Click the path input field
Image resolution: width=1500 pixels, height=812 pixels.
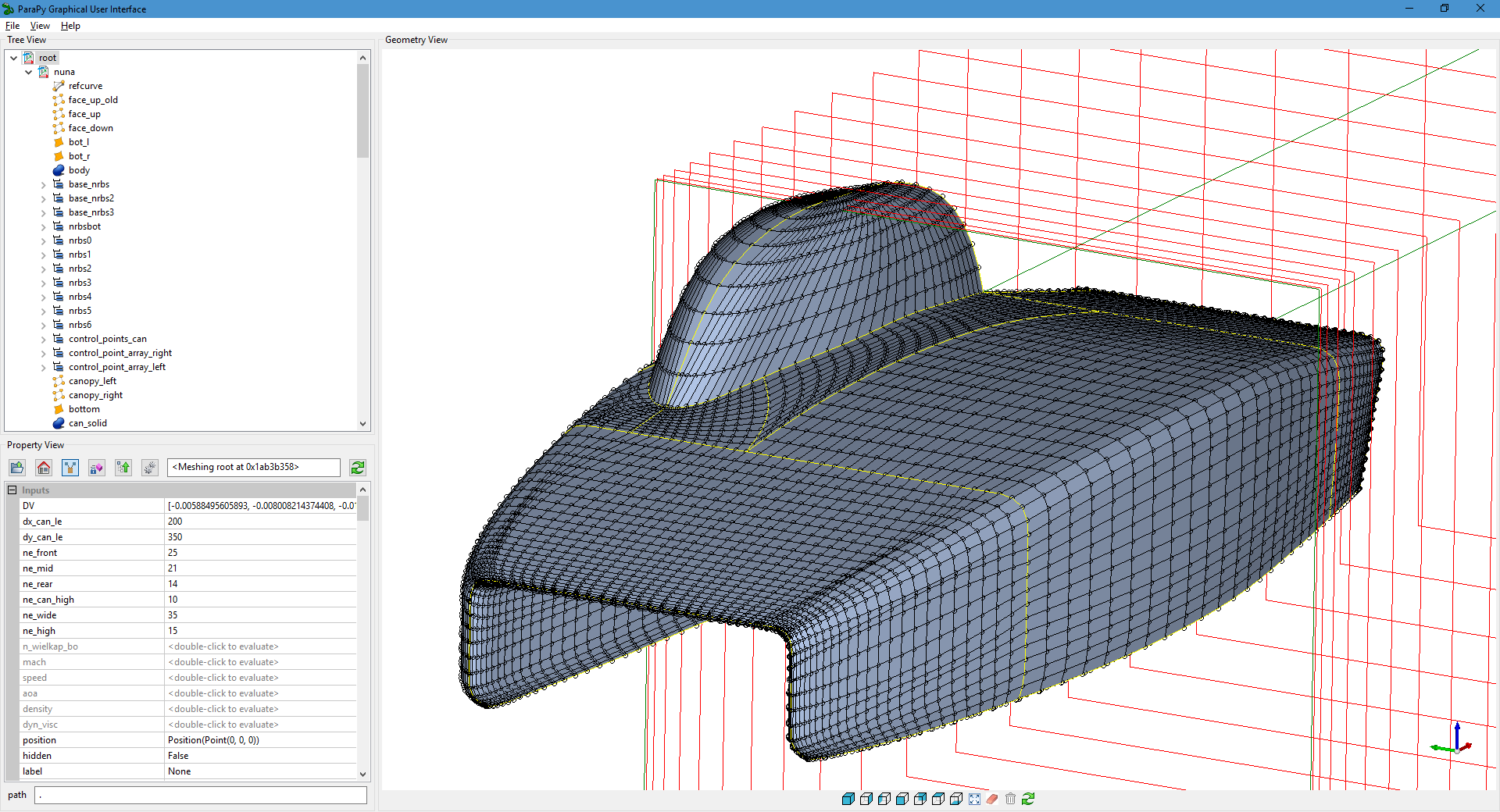(201, 795)
